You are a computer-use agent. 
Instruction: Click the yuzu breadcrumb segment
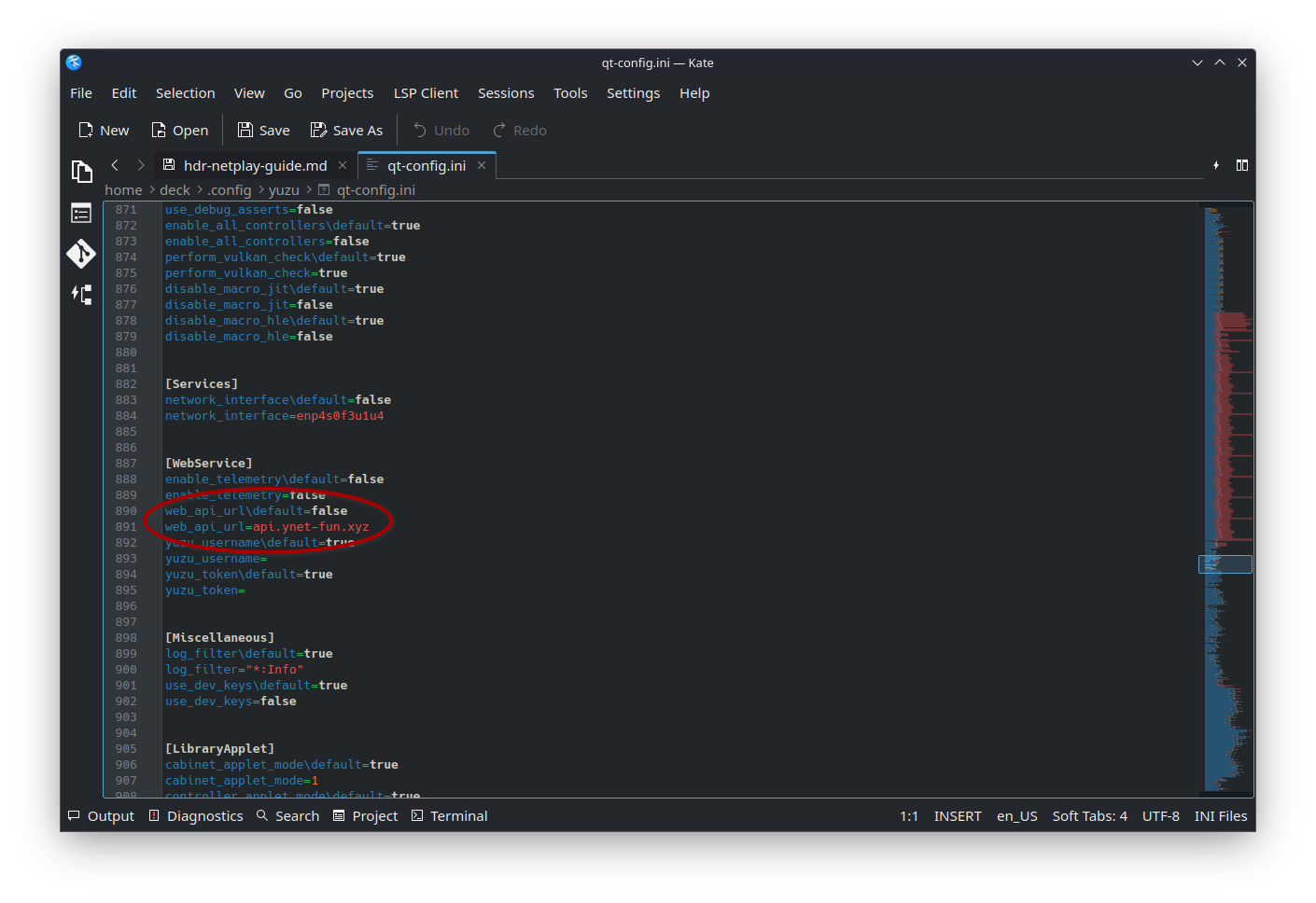click(x=284, y=190)
